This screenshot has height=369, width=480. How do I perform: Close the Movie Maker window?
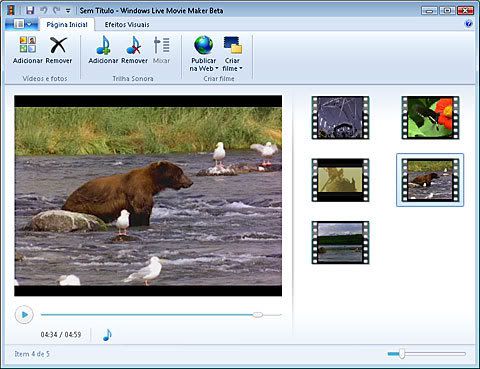point(465,11)
